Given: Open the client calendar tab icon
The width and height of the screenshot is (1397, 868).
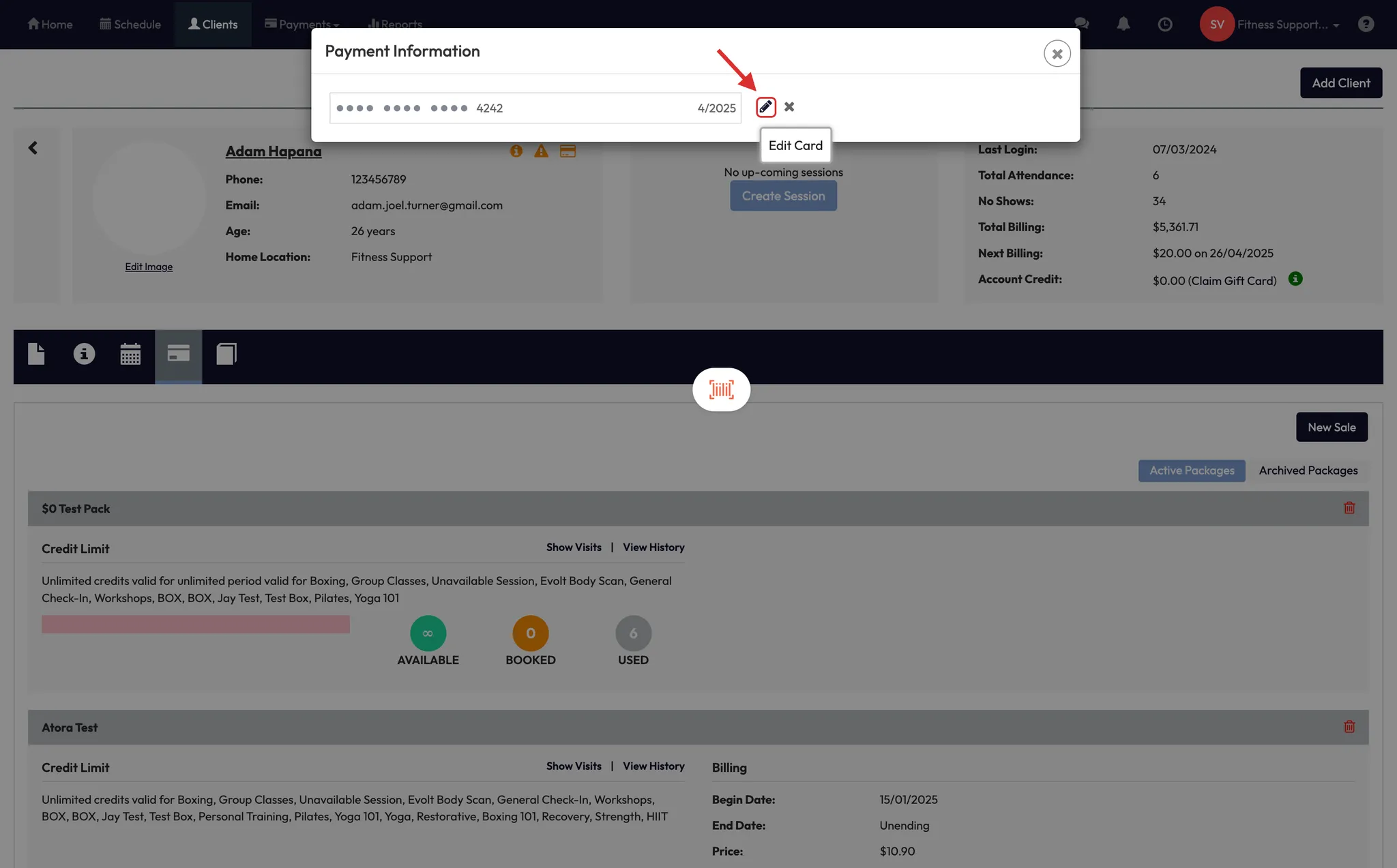Looking at the screenshot, I should pyautogui.click(x=130, y=354).
